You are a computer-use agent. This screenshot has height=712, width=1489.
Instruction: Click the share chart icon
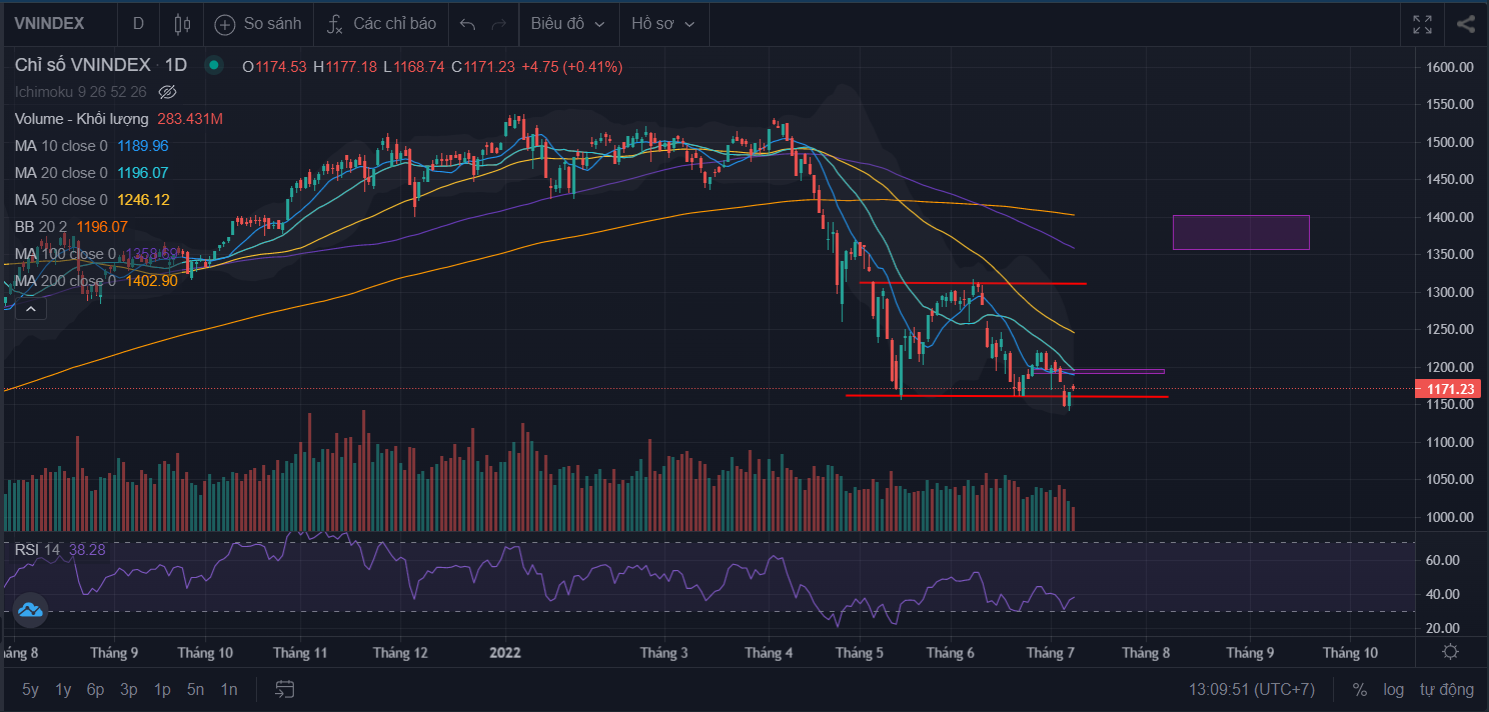click(x=1465, y=24)
